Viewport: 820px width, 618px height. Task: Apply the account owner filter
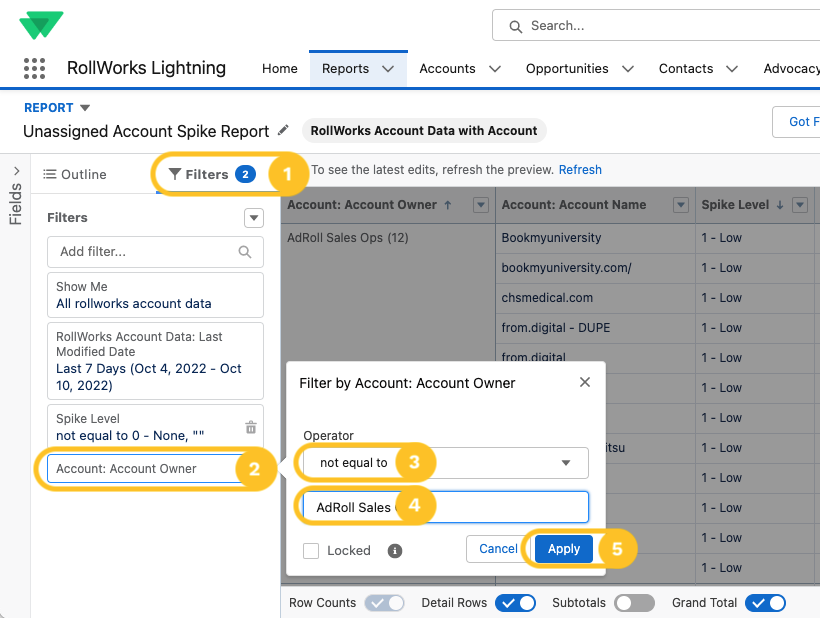coord(564,549)
